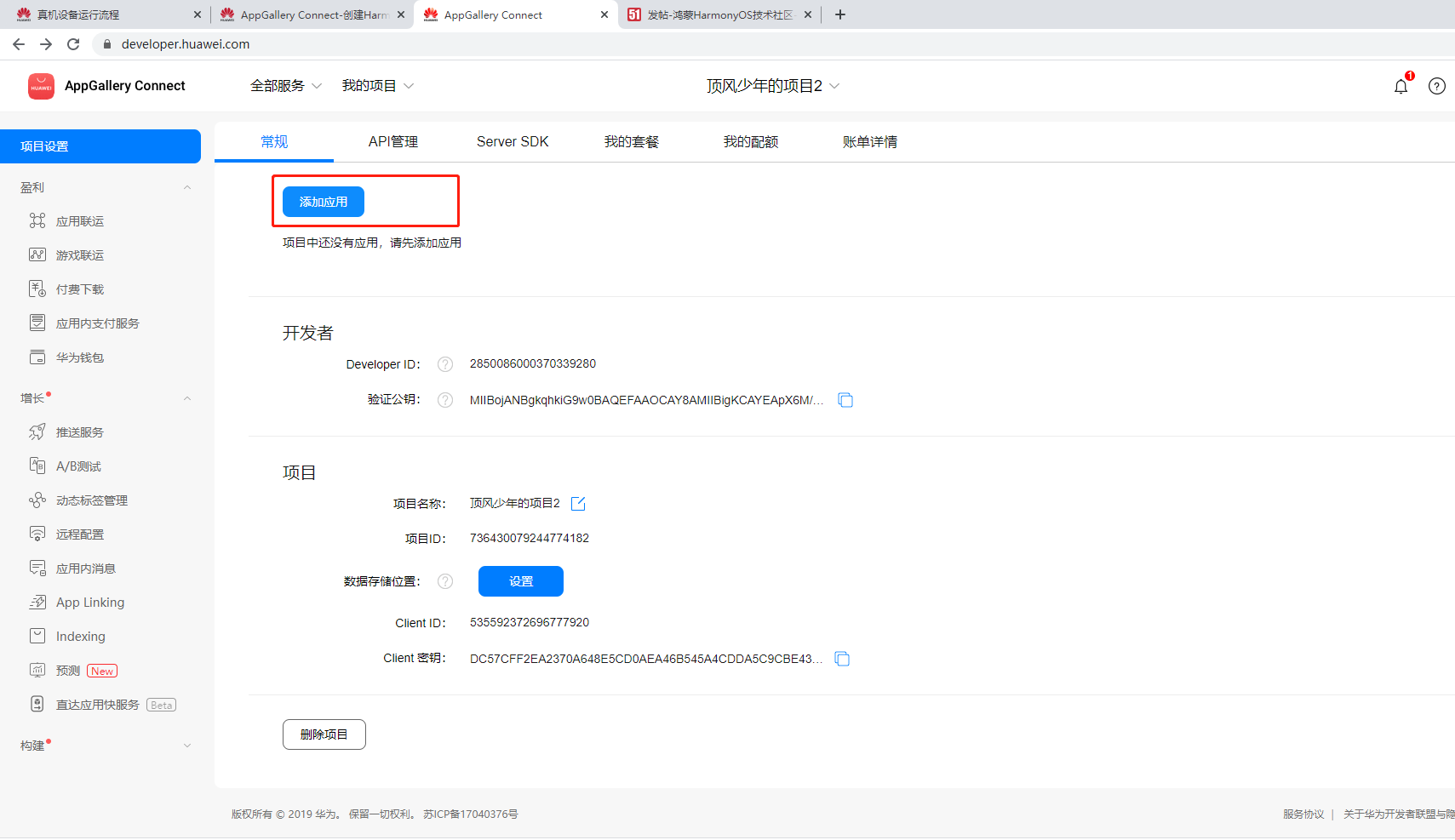Open the 服务协议 footer link

pos(1303,814)
